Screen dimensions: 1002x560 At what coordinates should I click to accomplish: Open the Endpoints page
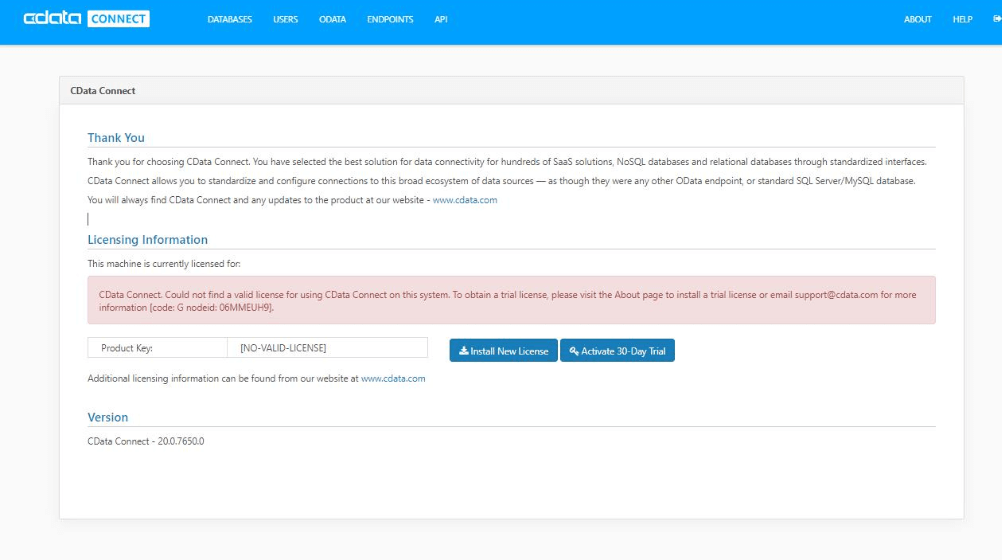click(x=390, y=20)
